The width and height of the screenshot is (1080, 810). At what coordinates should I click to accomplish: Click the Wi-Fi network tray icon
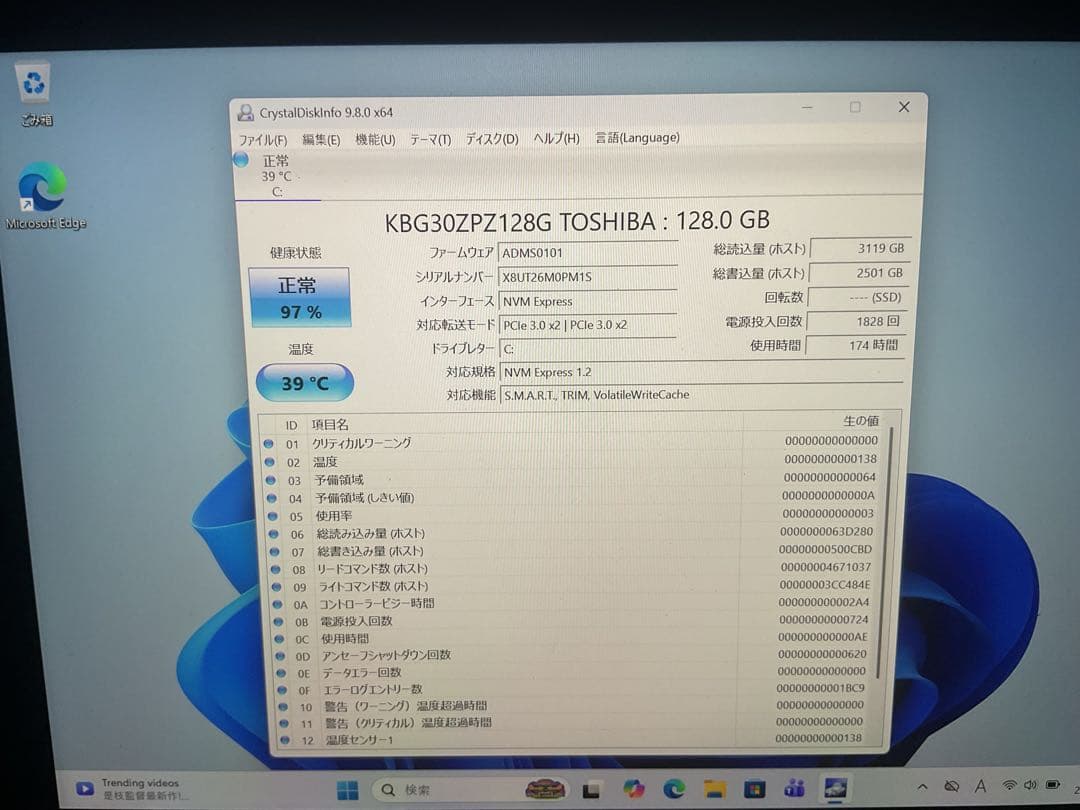point(1009,785)
